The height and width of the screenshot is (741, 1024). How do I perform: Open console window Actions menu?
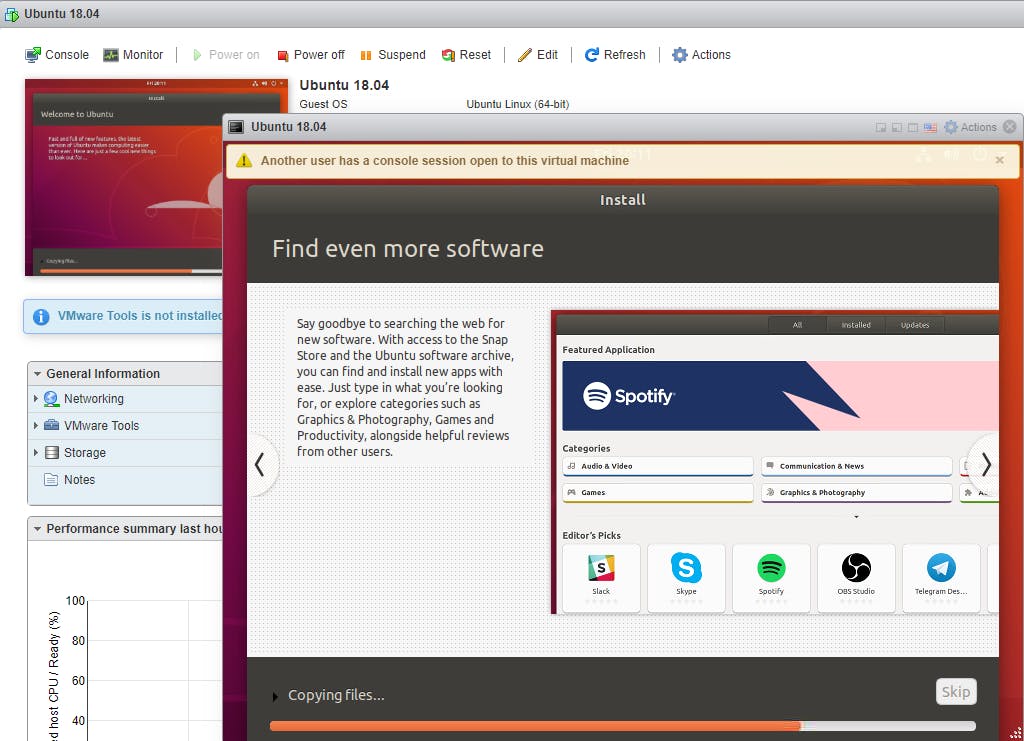[x=970, y=127]
